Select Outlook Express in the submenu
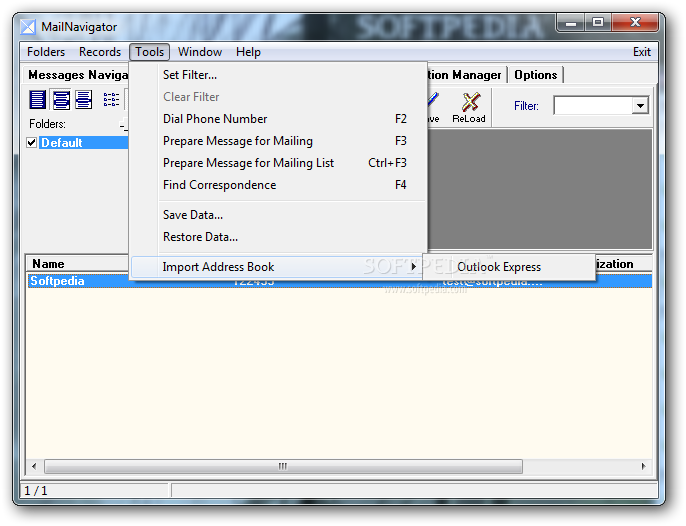Viewport: 686px width, 526px height. point(509,267)
